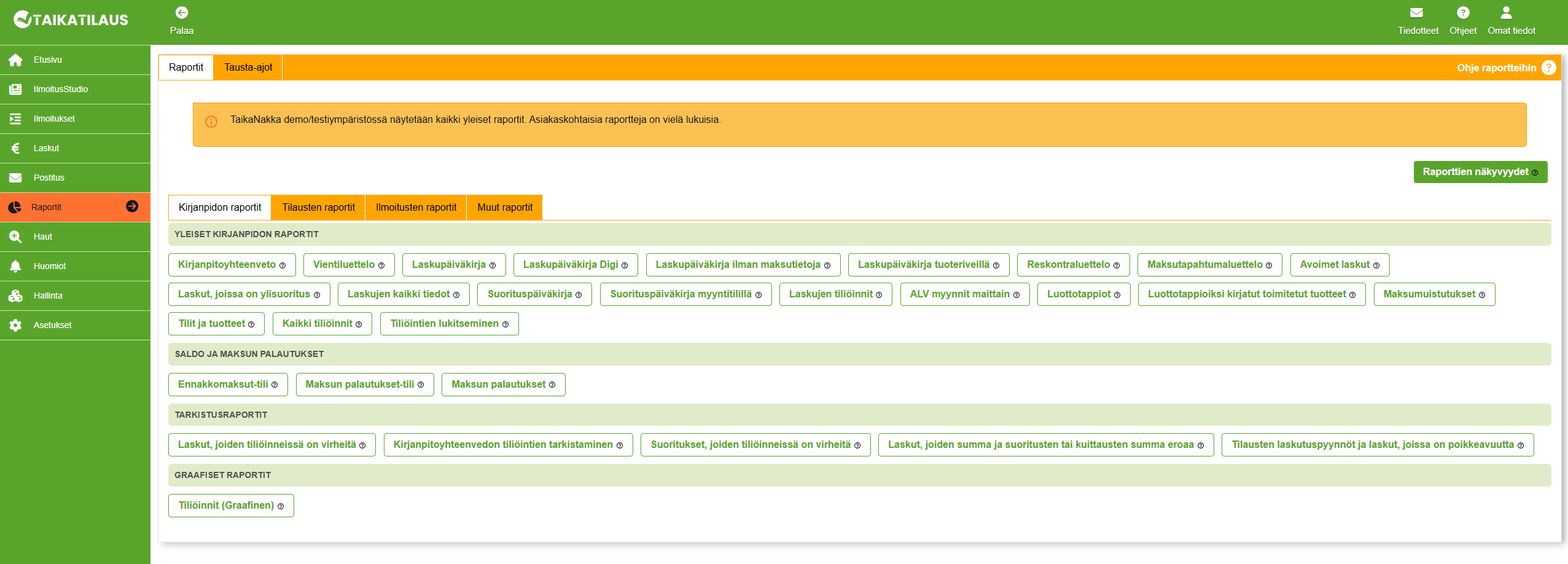Open the Muut raportit tab

point(504,208)
